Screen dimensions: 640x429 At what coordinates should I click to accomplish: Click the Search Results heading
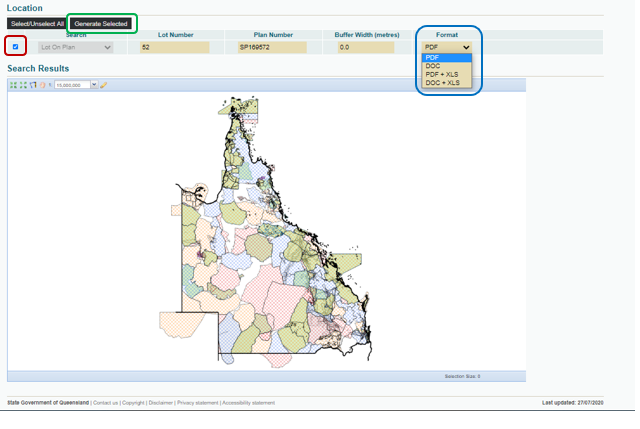tap(38, 69)
